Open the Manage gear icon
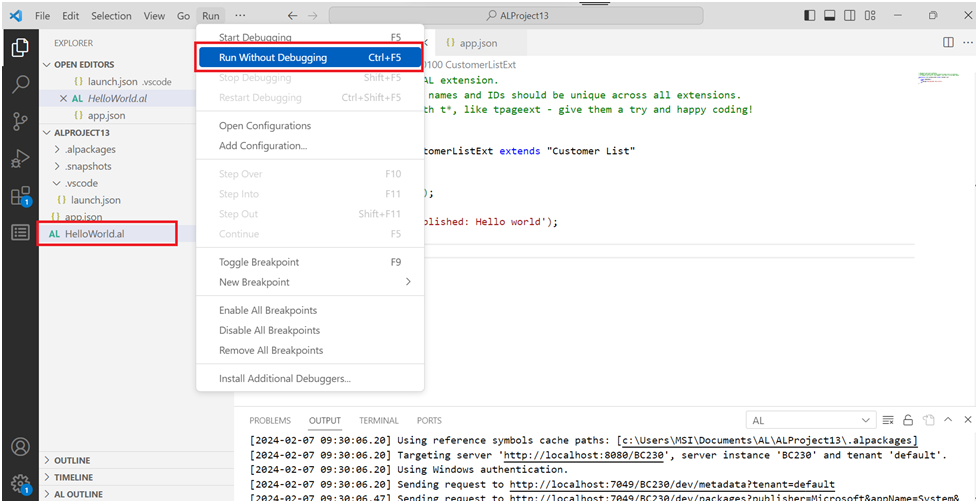The height and width of the screenshot is (503, 978). point(19,484)
